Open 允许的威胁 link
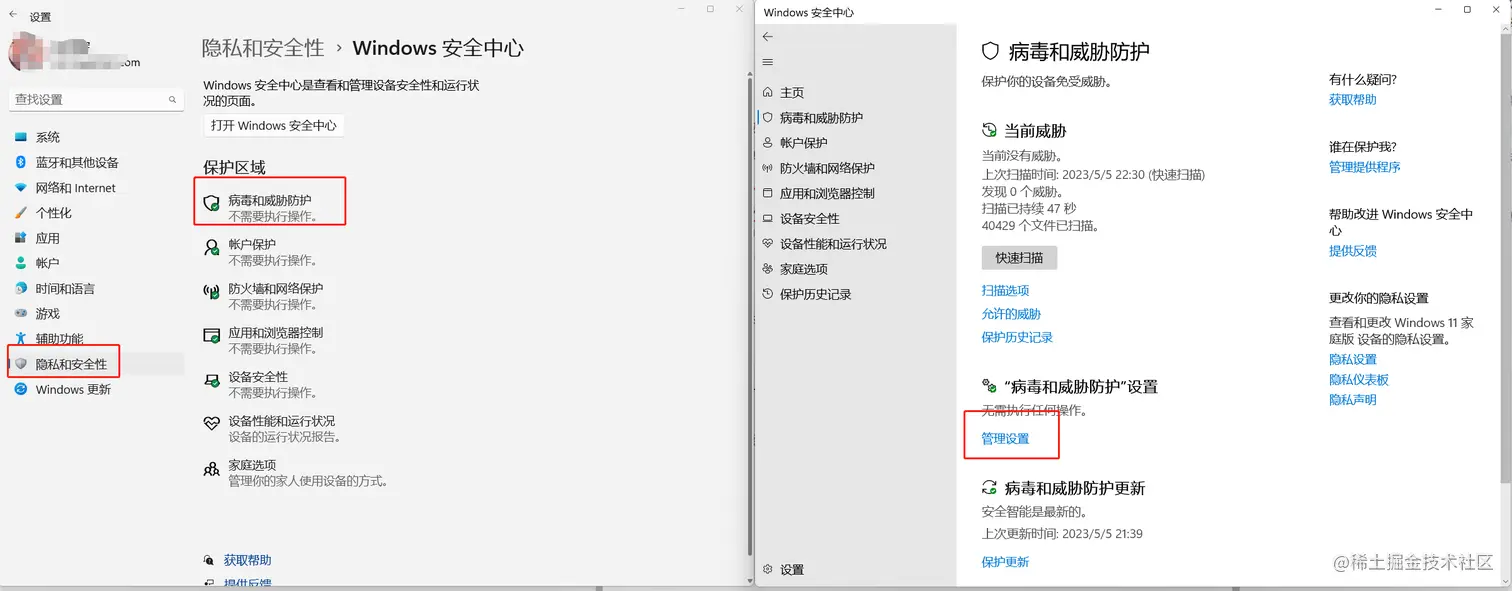 click(1011, 314)
